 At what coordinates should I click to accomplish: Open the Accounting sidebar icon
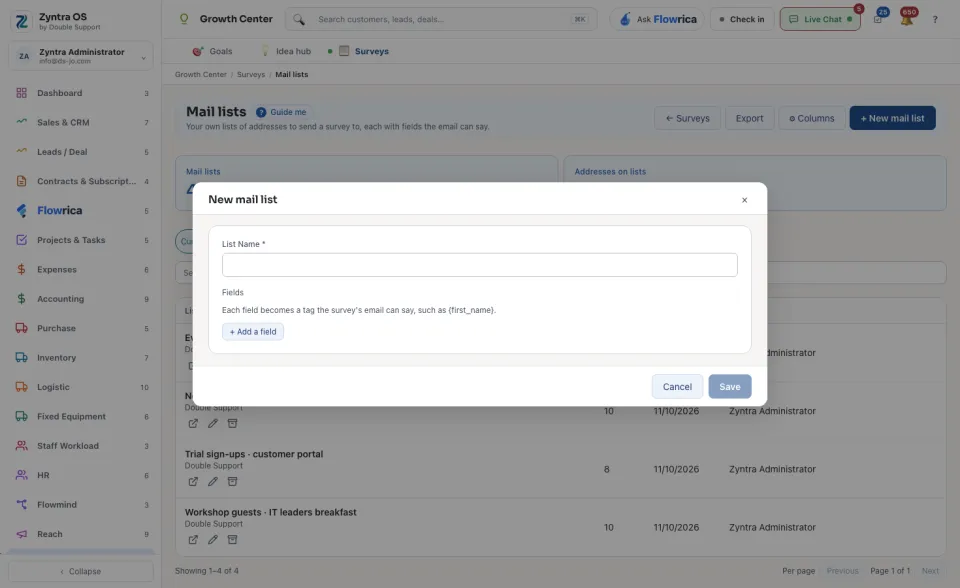point(21,299)
